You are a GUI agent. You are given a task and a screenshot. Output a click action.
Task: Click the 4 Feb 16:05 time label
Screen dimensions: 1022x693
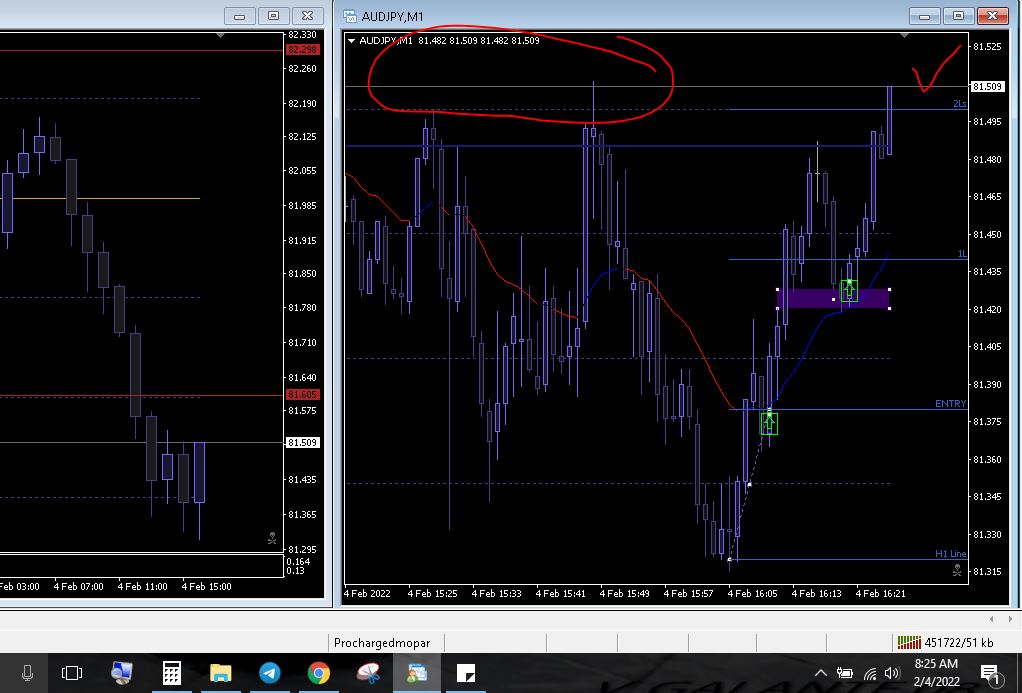point(752,593)
